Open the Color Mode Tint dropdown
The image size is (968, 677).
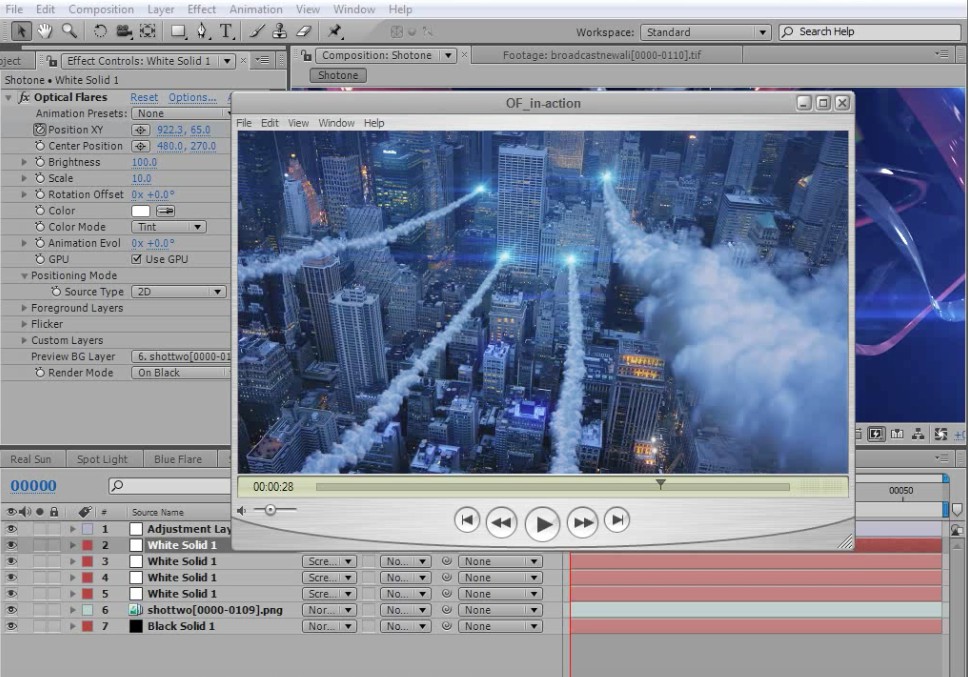click(168, 227)
